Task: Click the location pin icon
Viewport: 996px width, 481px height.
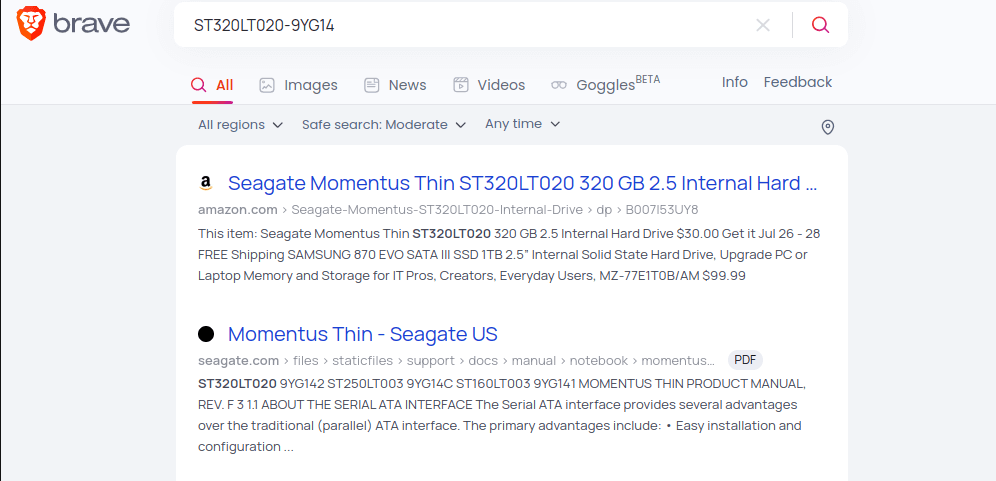Action: 827,127
